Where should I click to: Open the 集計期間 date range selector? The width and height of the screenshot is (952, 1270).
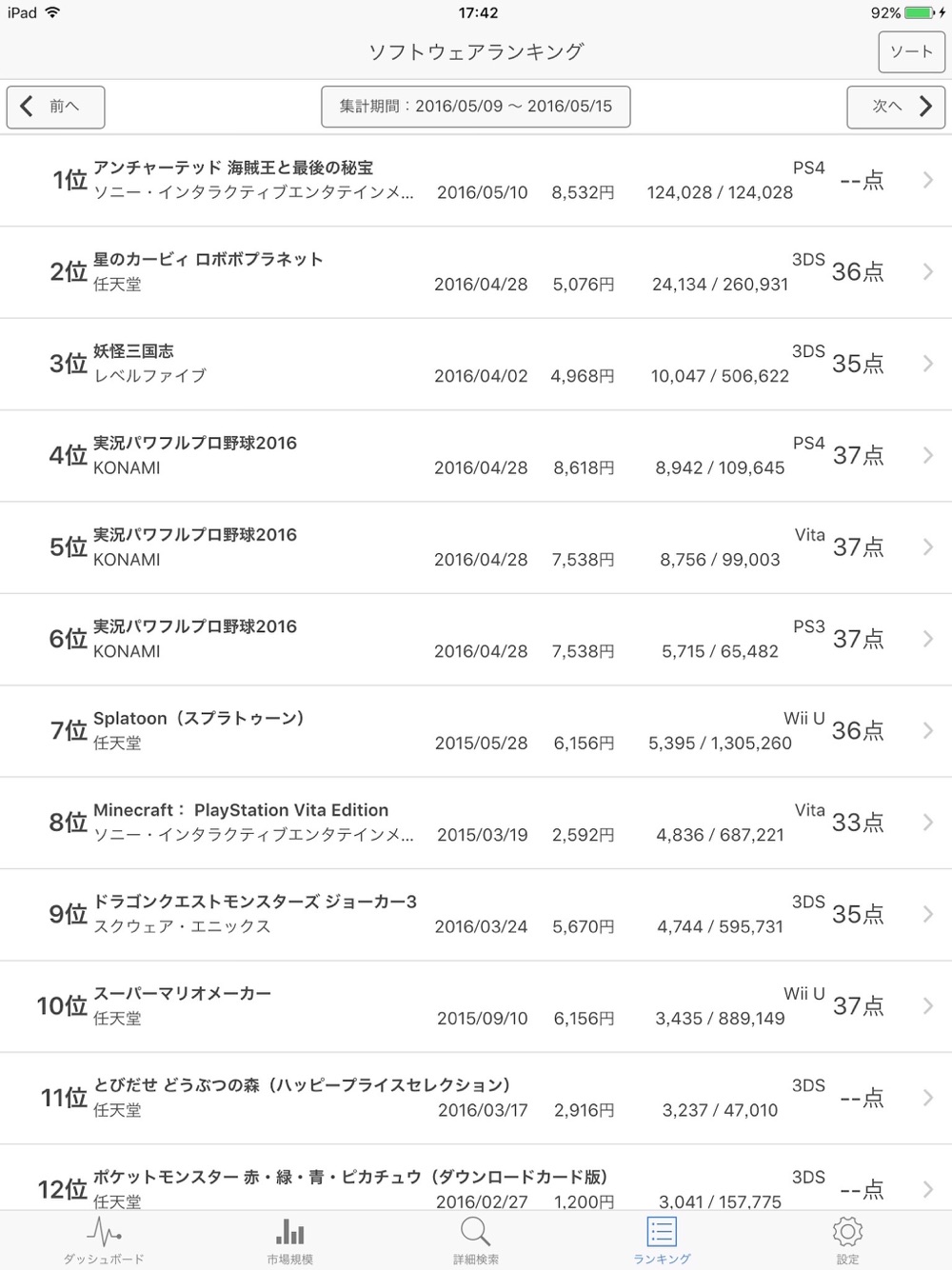476,107
